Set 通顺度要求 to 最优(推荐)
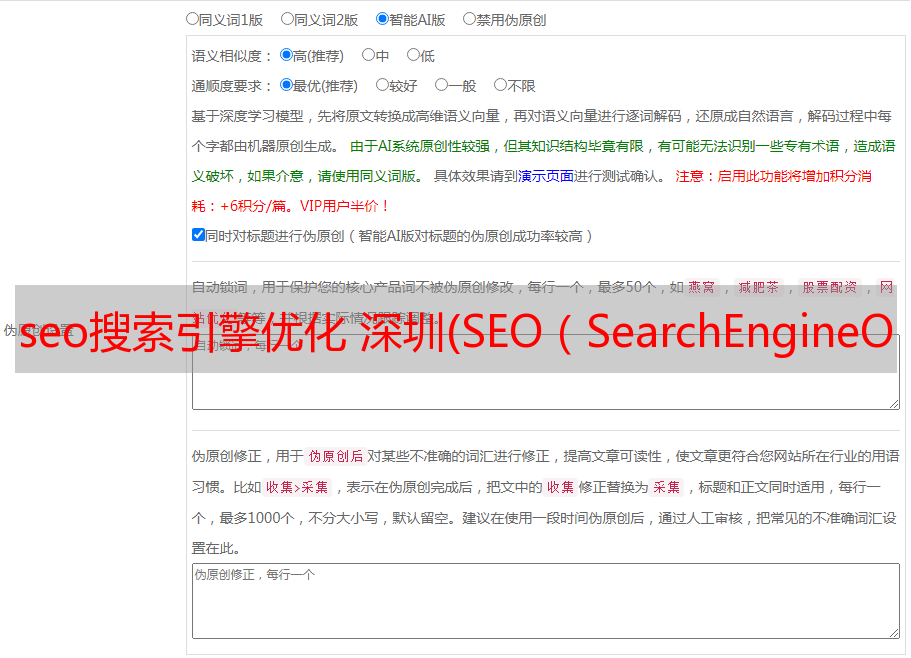The width and height of the screenshot is (911, 658). 286,85
